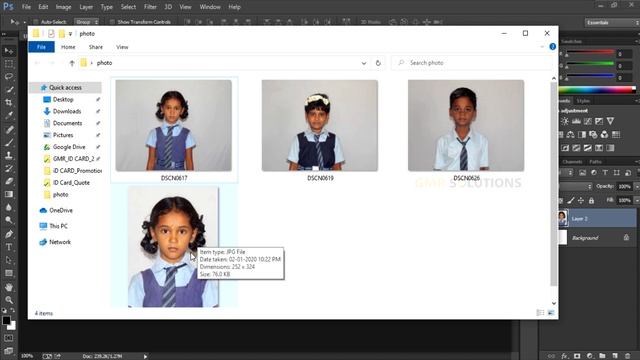The width and height of the screenshot is (640, 360).
Task: Go up one folder level
Action: coord(72,63)
